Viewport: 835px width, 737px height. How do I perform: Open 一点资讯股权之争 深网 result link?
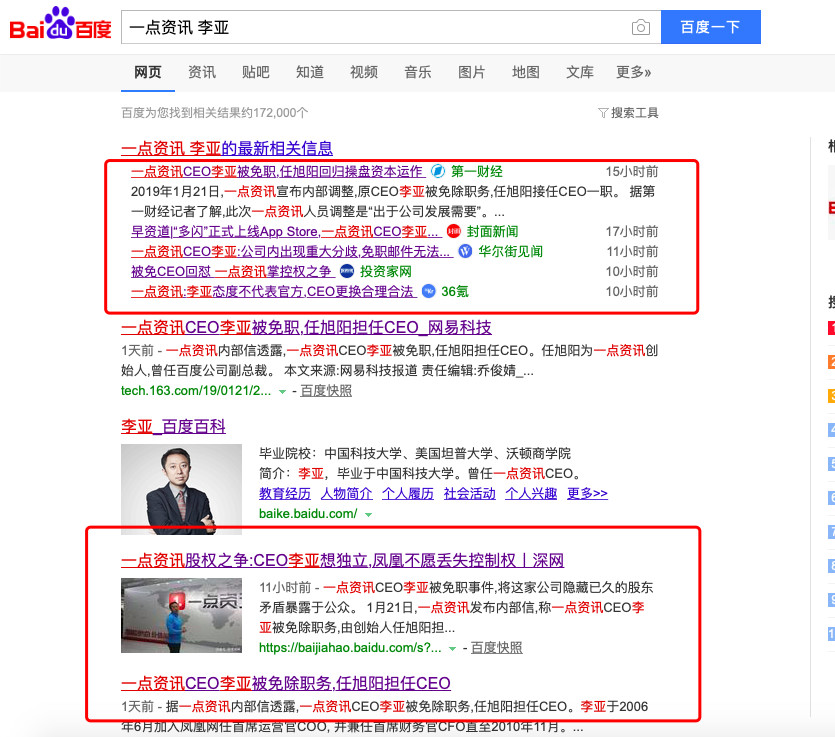[342, 560]
